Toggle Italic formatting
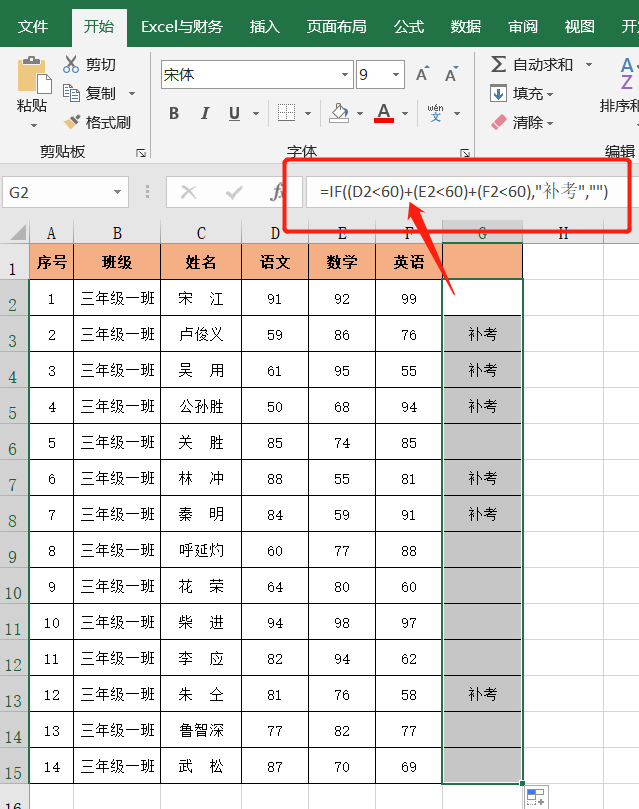Screen dimensions: 639x809 point(205,114)
